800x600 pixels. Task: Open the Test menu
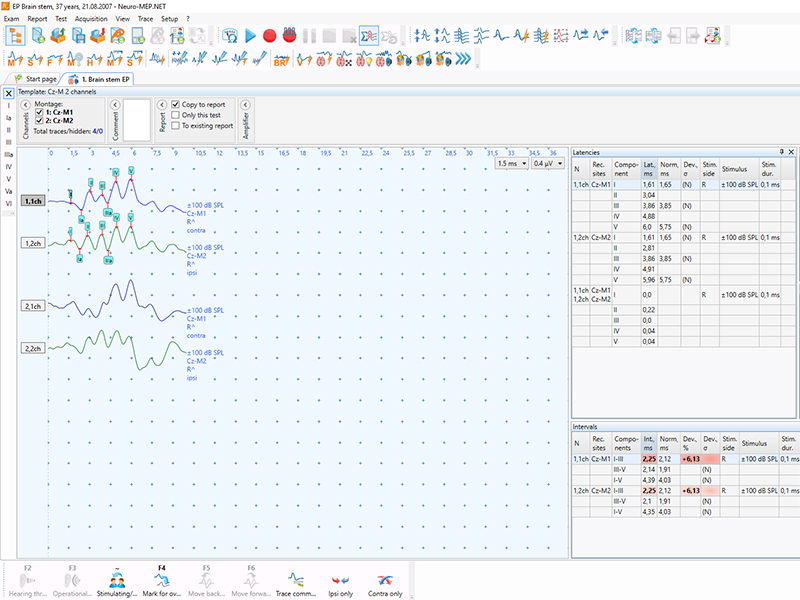[x=61, y=19]
